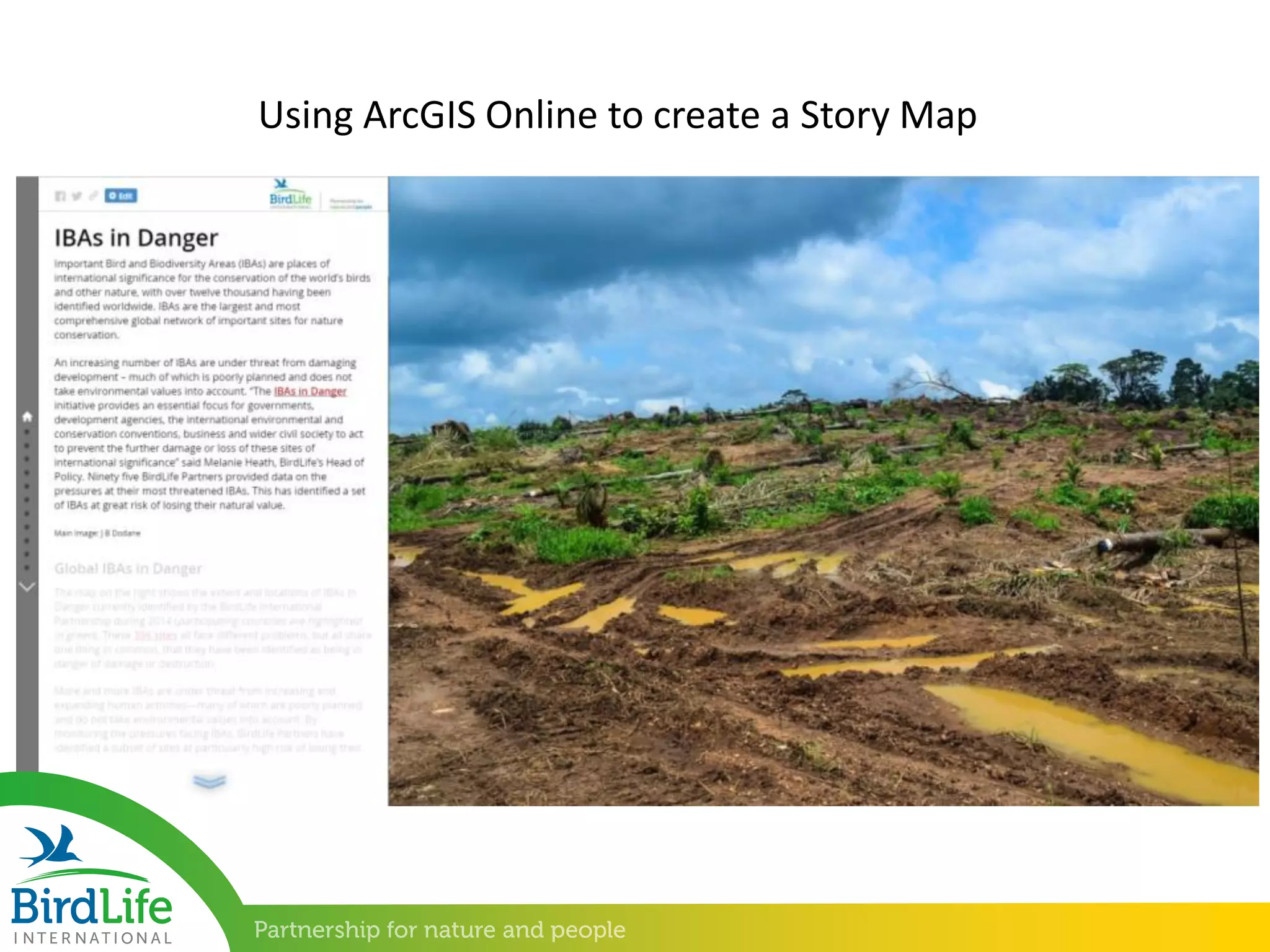Open the partnership tagline logo in story header
The width and height of the screenshot is (1270, 952).
point(350,204)
